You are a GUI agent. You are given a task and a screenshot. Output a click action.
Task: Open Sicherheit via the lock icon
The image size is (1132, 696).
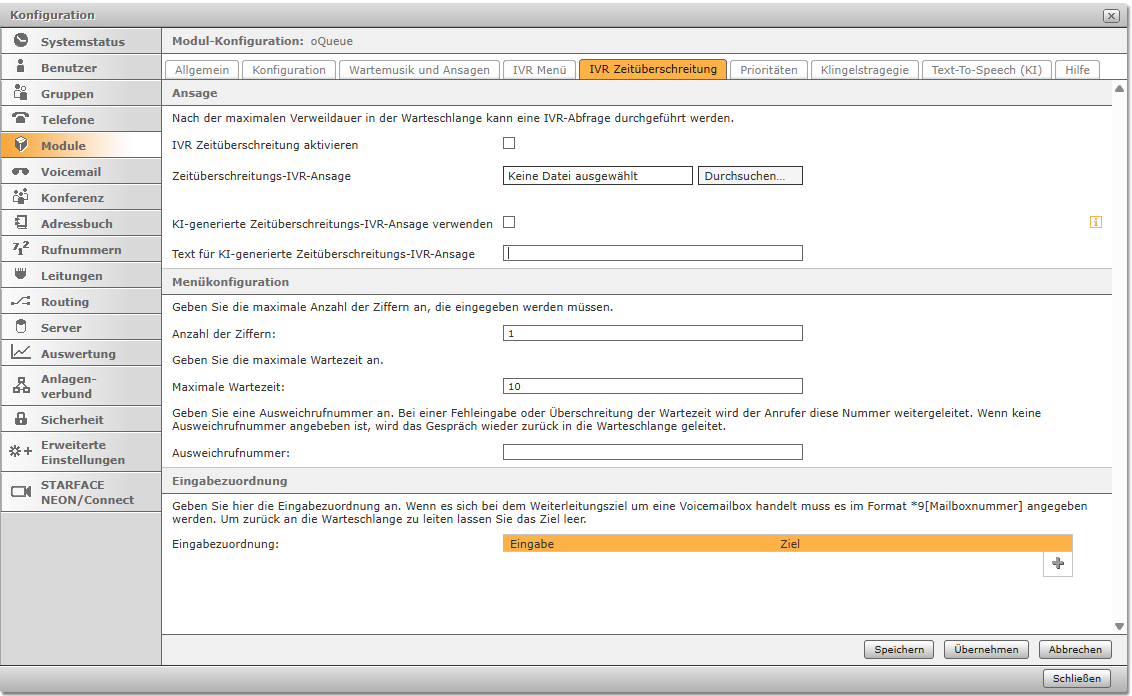pyautogui.click(x=21, y=419)
